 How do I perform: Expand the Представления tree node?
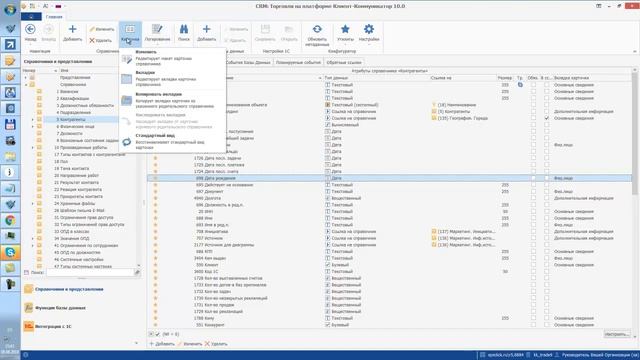coord(26,78)
